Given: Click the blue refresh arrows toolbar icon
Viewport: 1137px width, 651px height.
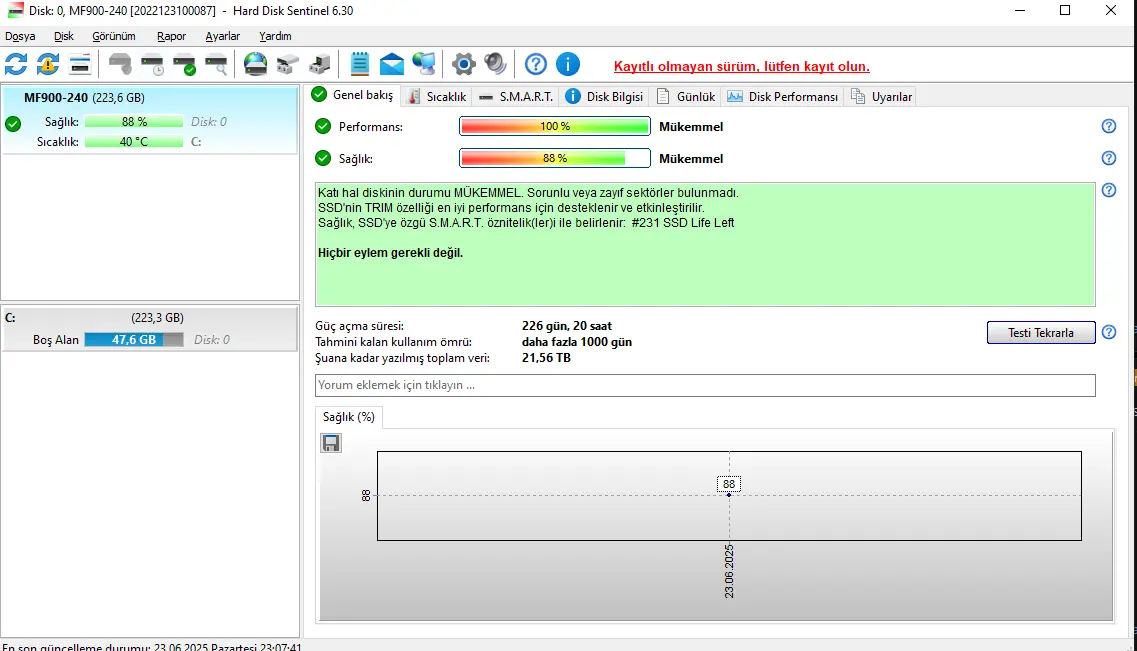Looking at the screenshot, I should tap(16, 65).
